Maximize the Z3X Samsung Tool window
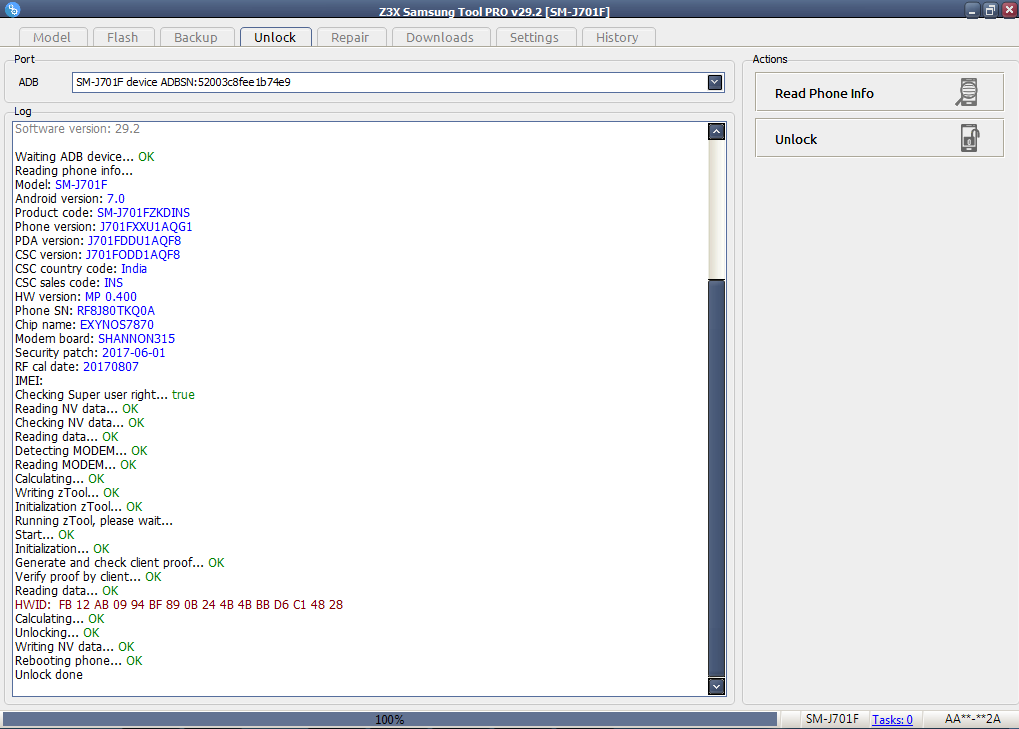Viewport: 1019px width, 729px height. 990,10
